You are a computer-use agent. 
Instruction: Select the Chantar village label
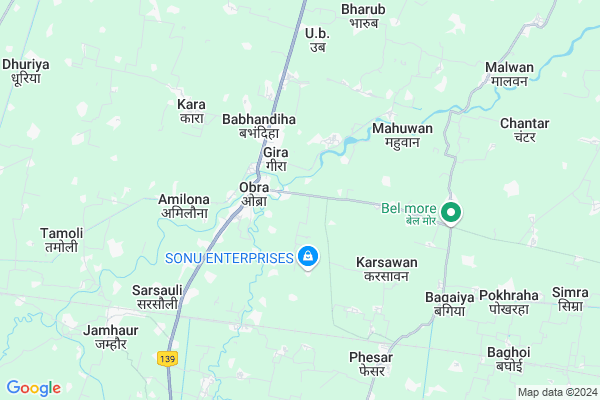(x=525, y=130)
